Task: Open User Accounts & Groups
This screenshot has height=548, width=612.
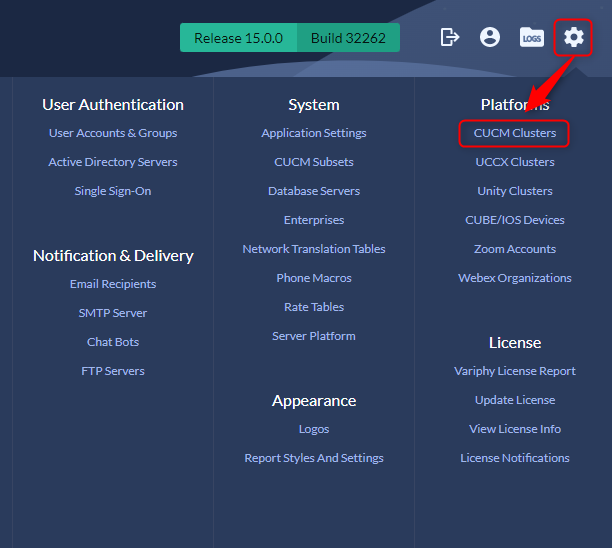Action: (113, 133)
